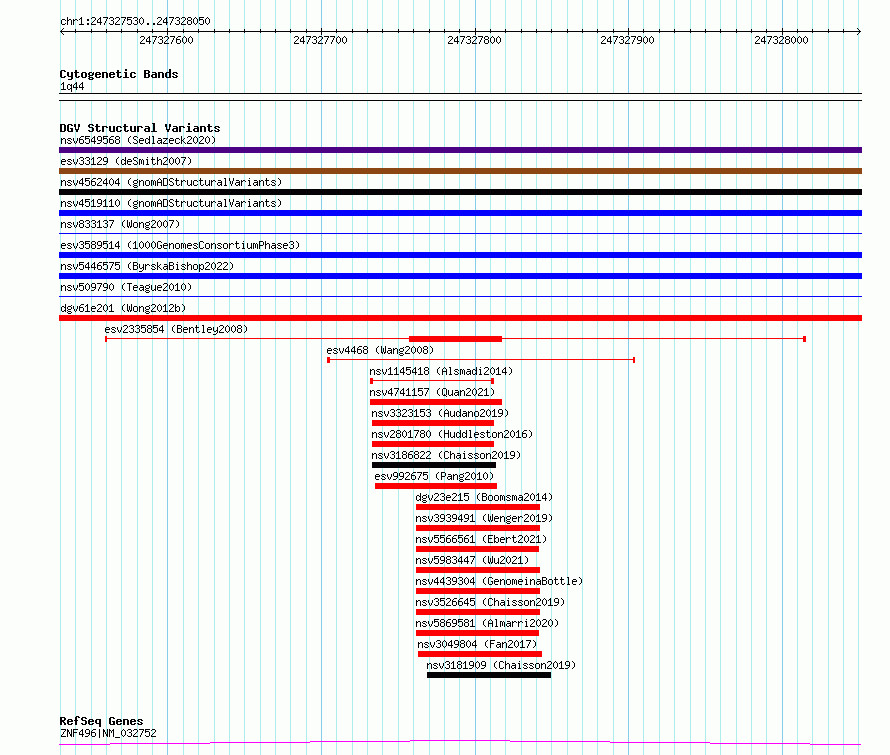Click the thick red esv2335854 segment
The height and width of the screenshot is (755, 890).
tap(455, 339)
